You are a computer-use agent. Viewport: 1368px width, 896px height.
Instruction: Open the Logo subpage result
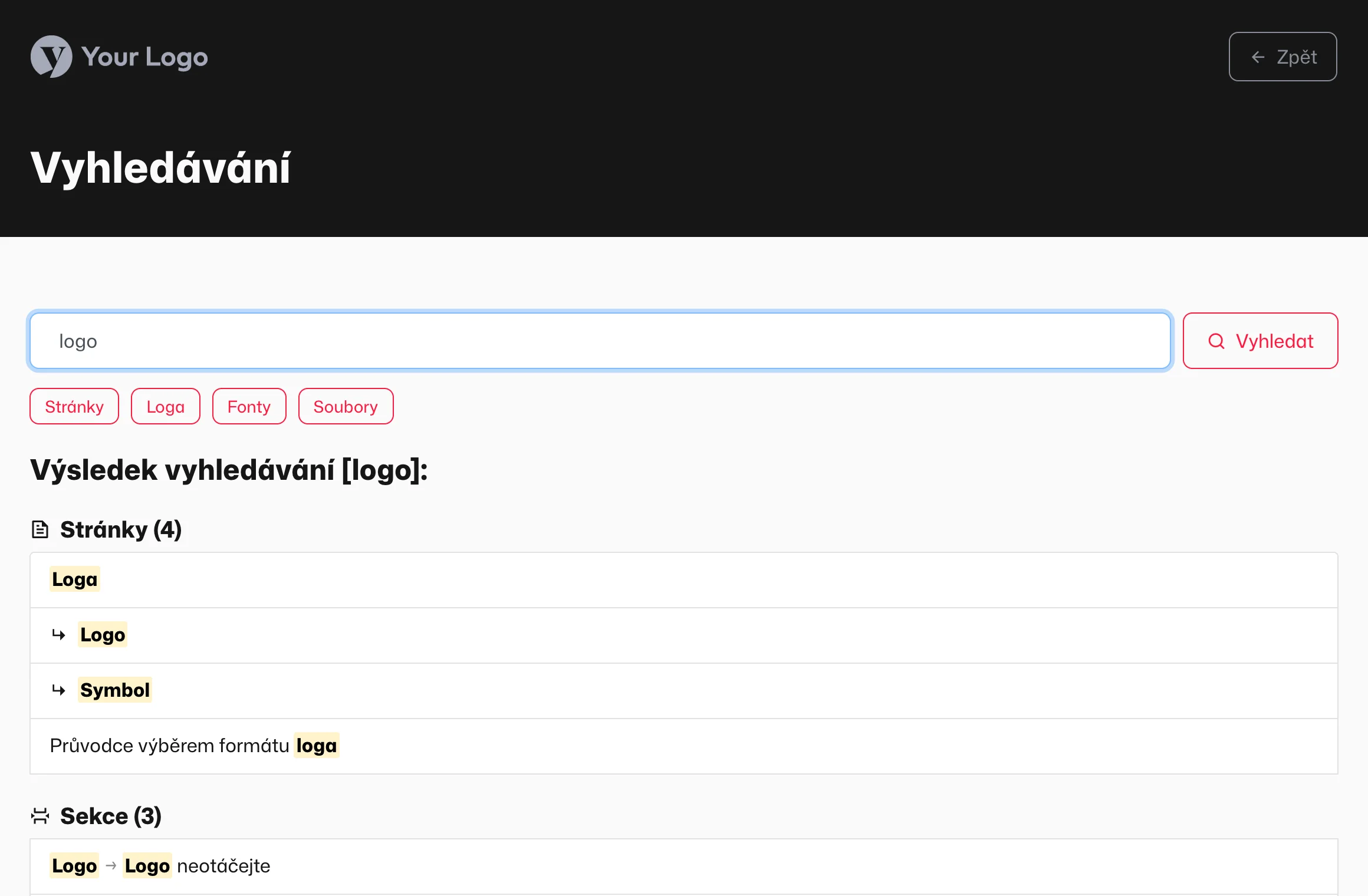coord(684,635)
